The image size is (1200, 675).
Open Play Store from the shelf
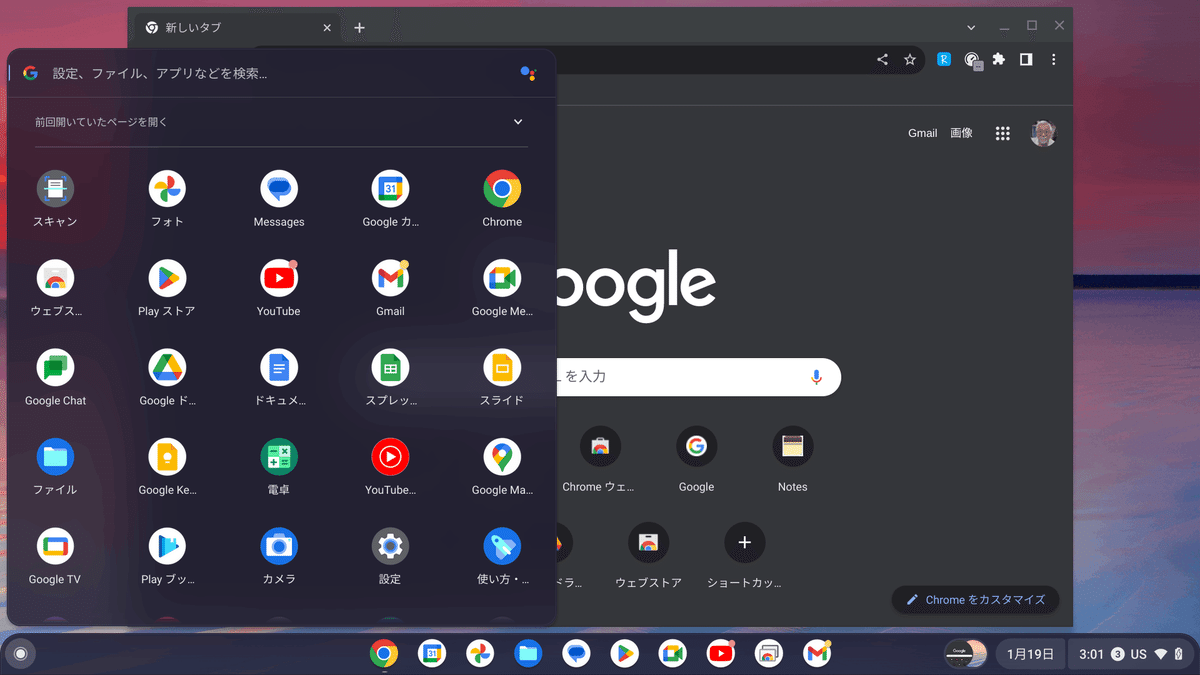pos(625,654)
